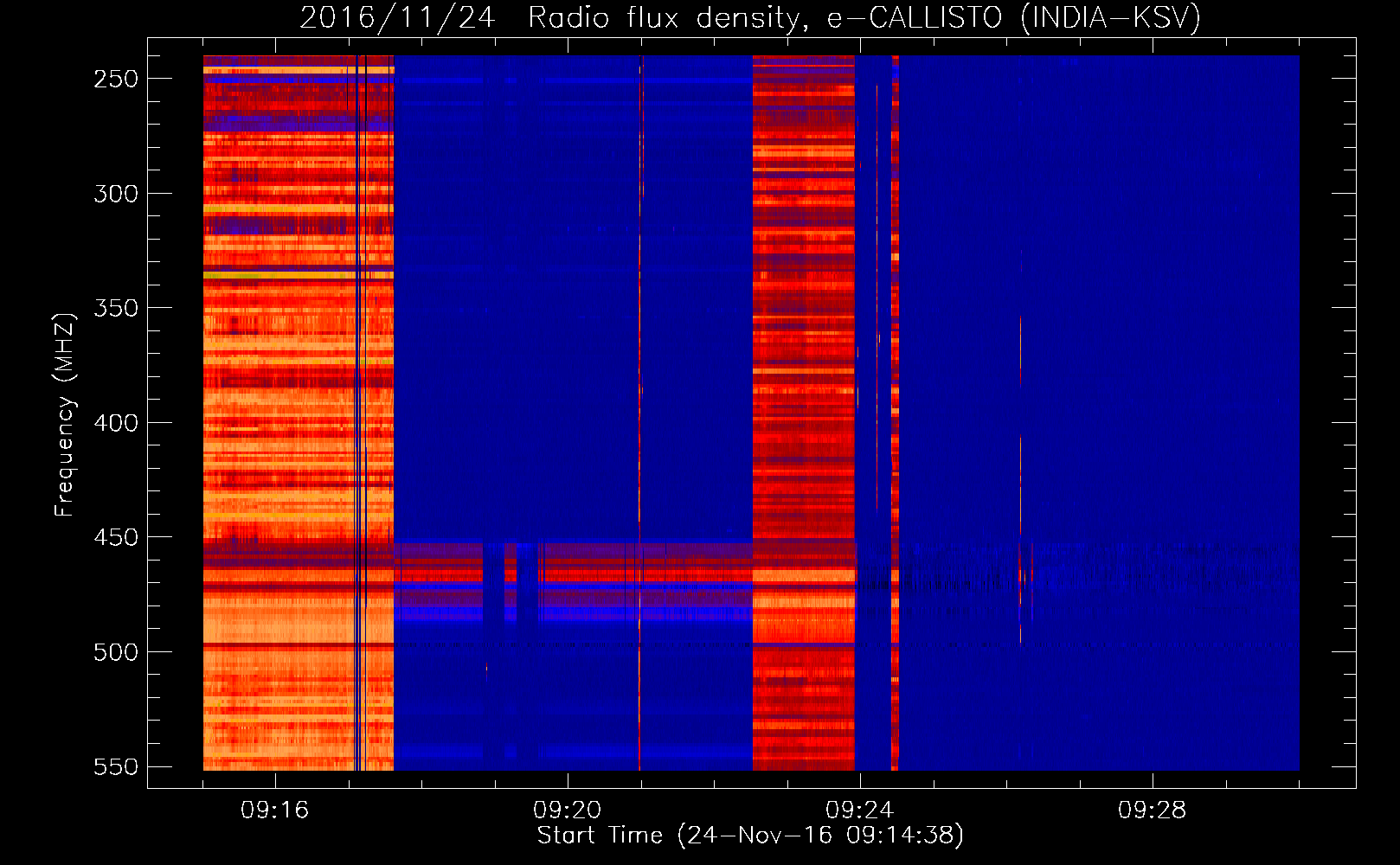Click the red-orange burst band starting near 09:15
The height and width of the screenshot is (865, 1400).
299,413
